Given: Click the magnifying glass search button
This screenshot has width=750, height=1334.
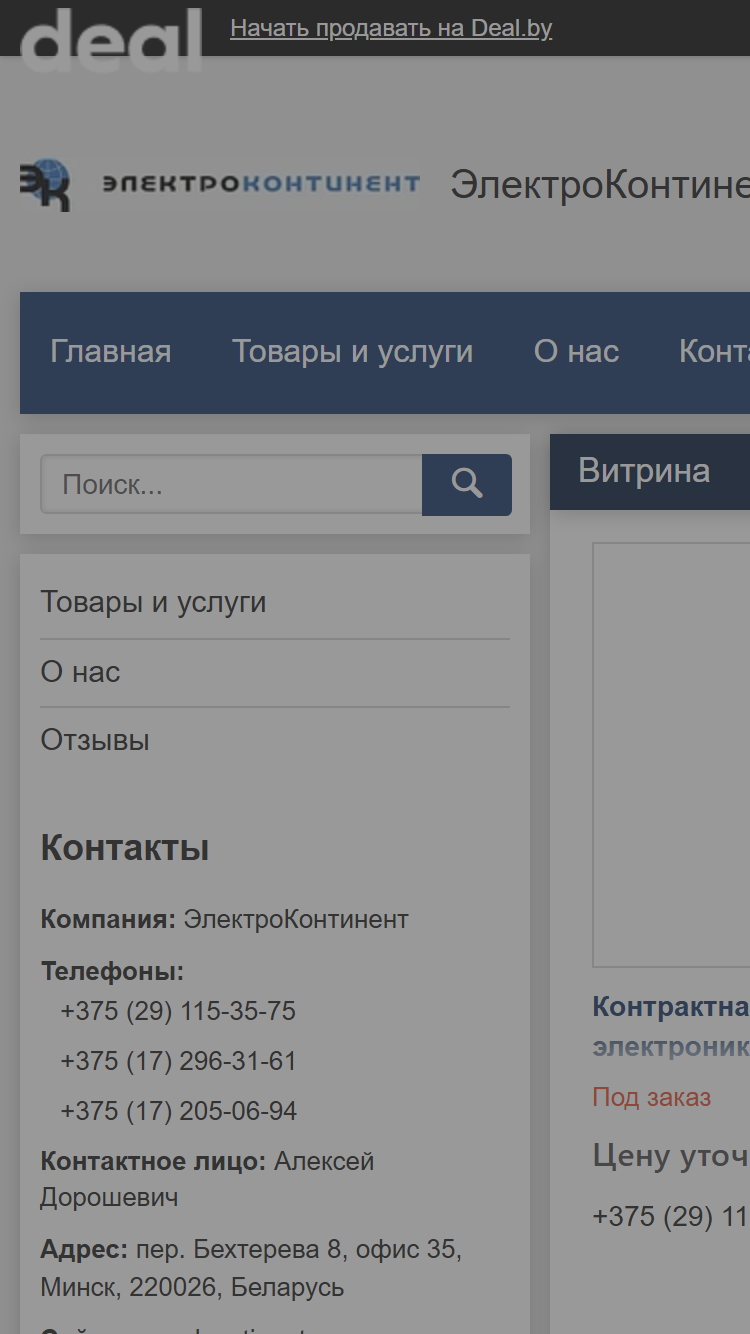Looking at the screenshot, I should [467, 485].
